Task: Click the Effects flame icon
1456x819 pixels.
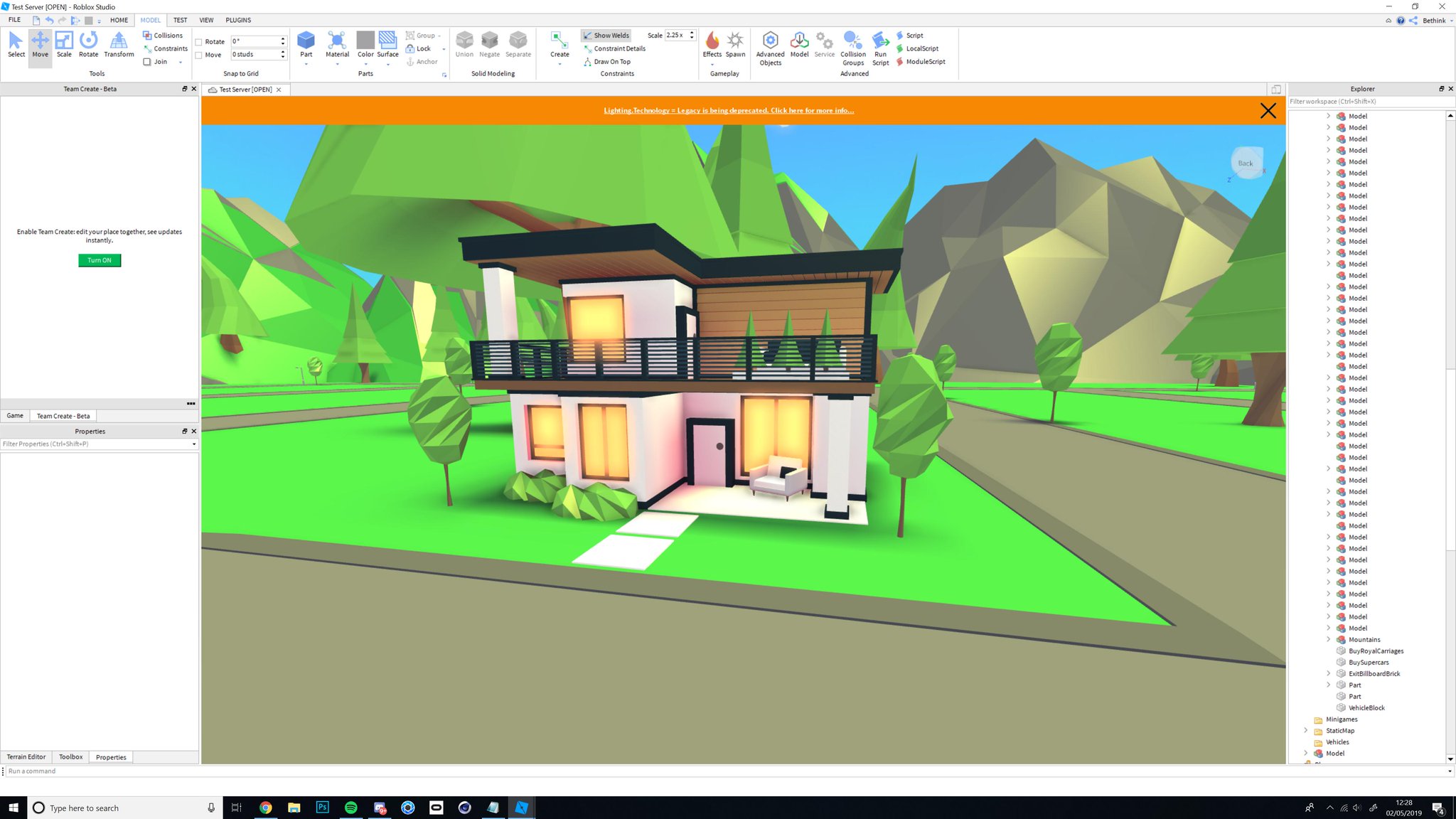Action: (x=712, y=41)
